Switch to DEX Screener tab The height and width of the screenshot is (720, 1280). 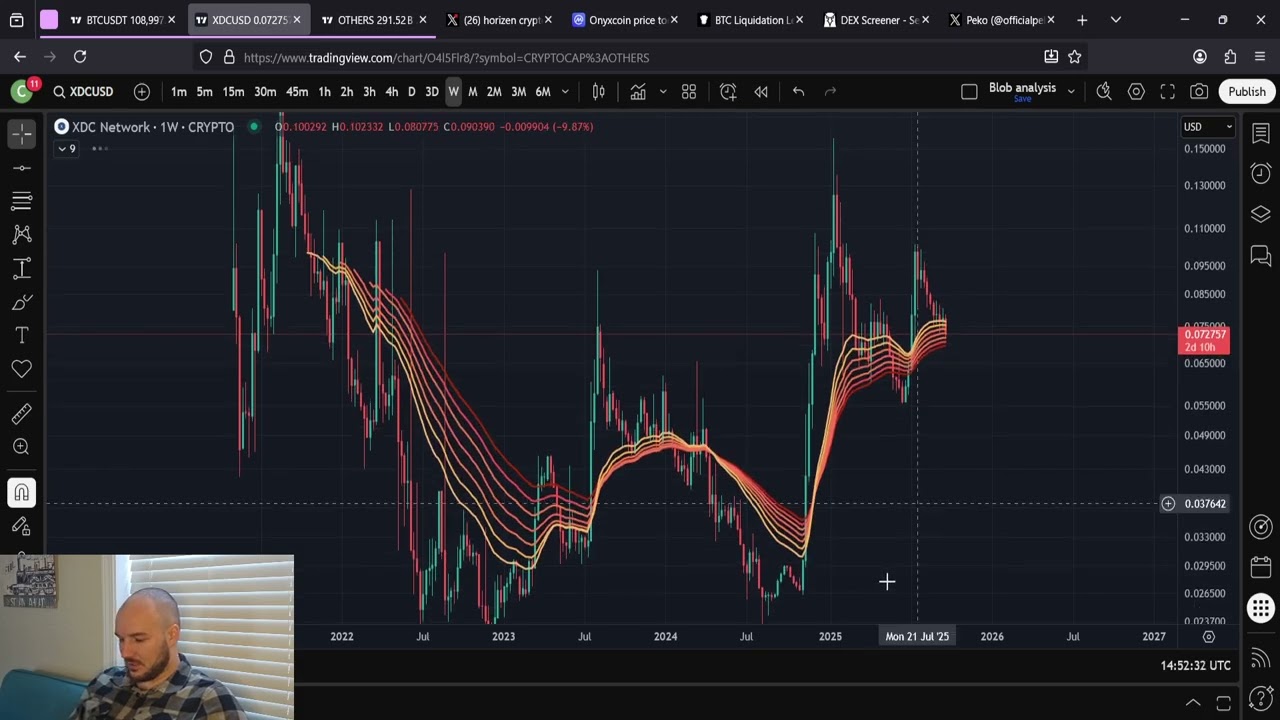pos(877,20)
